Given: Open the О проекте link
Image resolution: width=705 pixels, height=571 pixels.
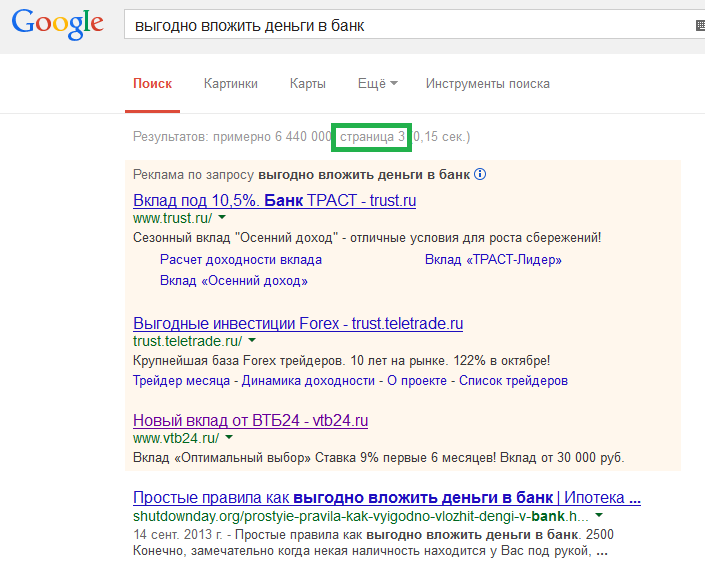Looking at the screenshot, I should [x=417, y=380].
